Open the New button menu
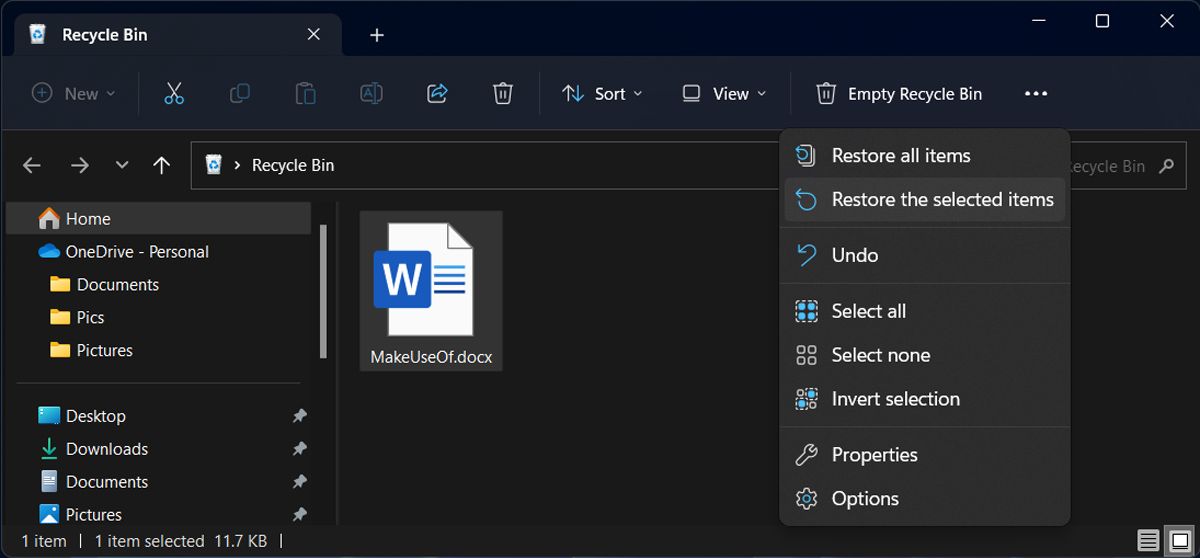 coord(74,93)
